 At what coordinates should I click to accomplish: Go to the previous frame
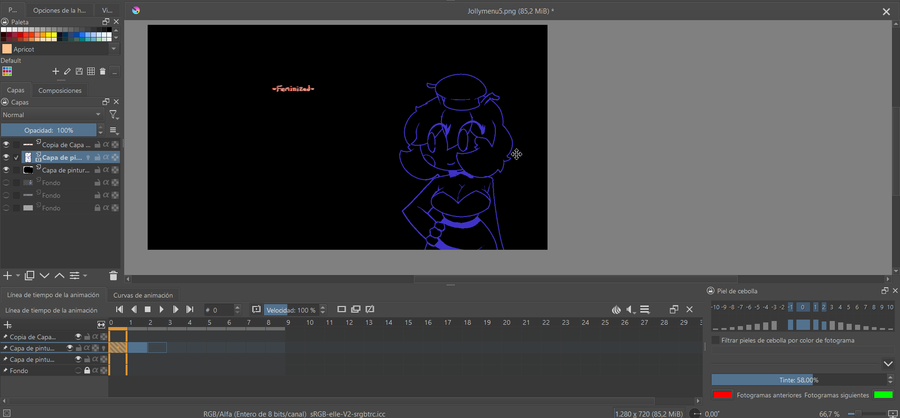click(x=133, y=309)
